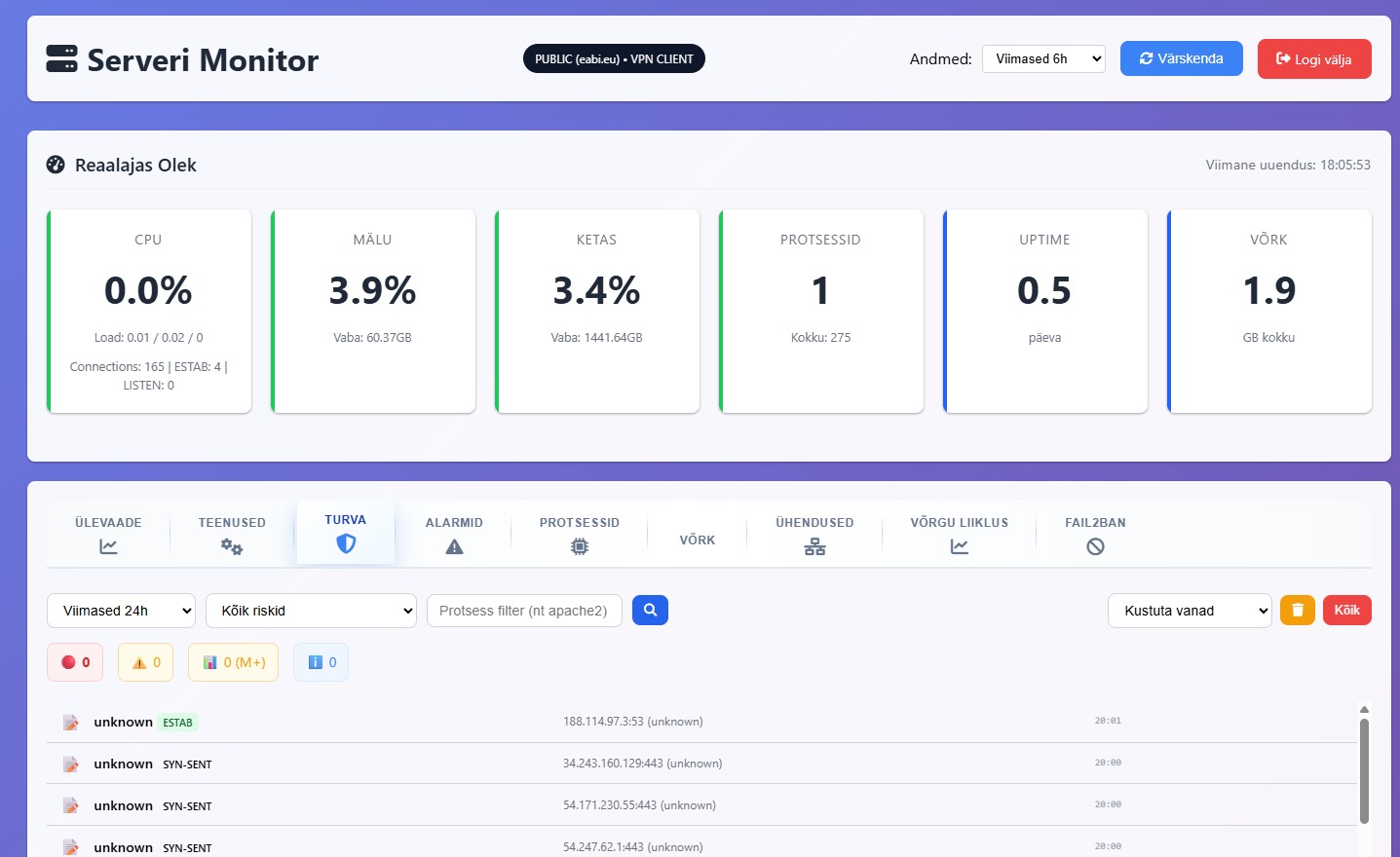Screen dimensions: 1400x857
Task: Expand the Kõik riskid filter dropdown
Action: coord(311,611)
